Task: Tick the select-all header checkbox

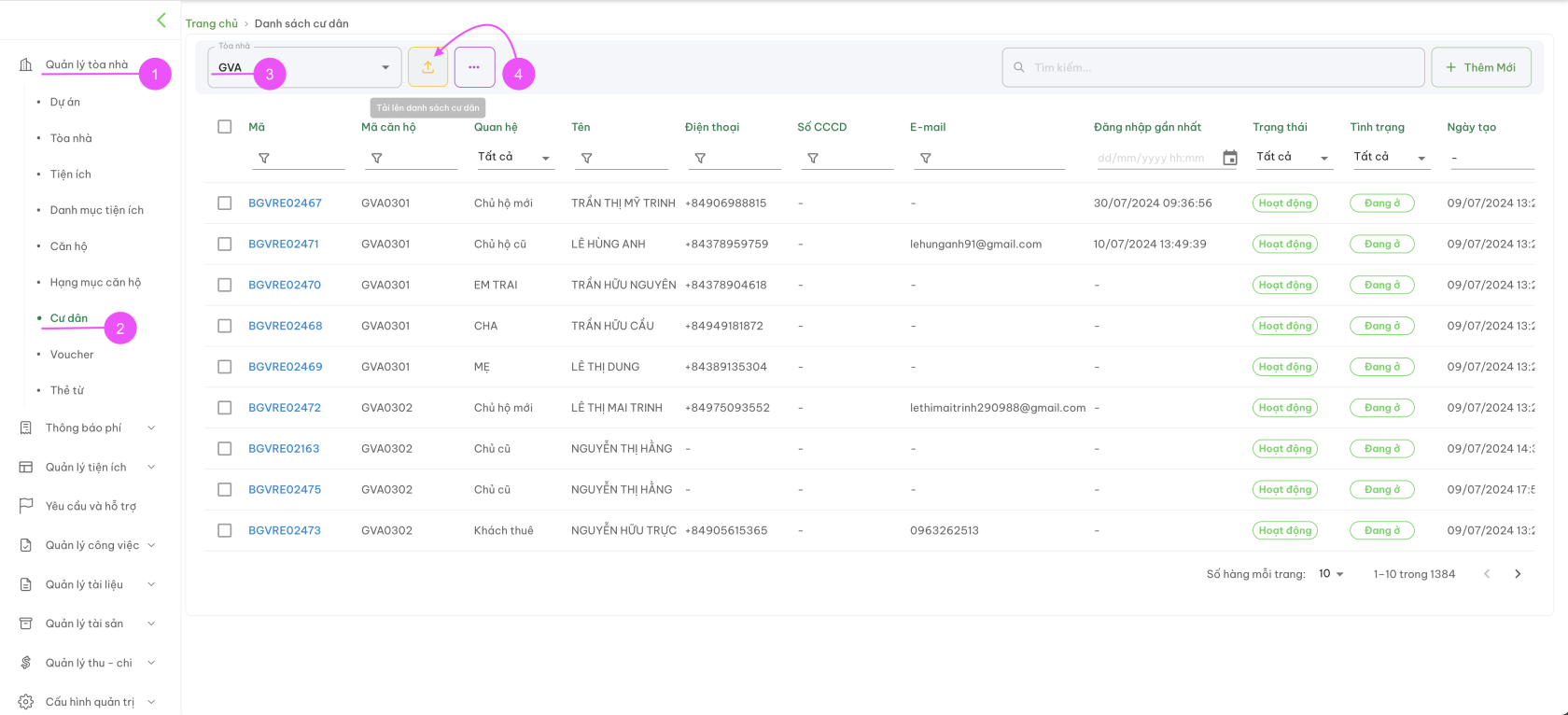Action: [225, 126]
